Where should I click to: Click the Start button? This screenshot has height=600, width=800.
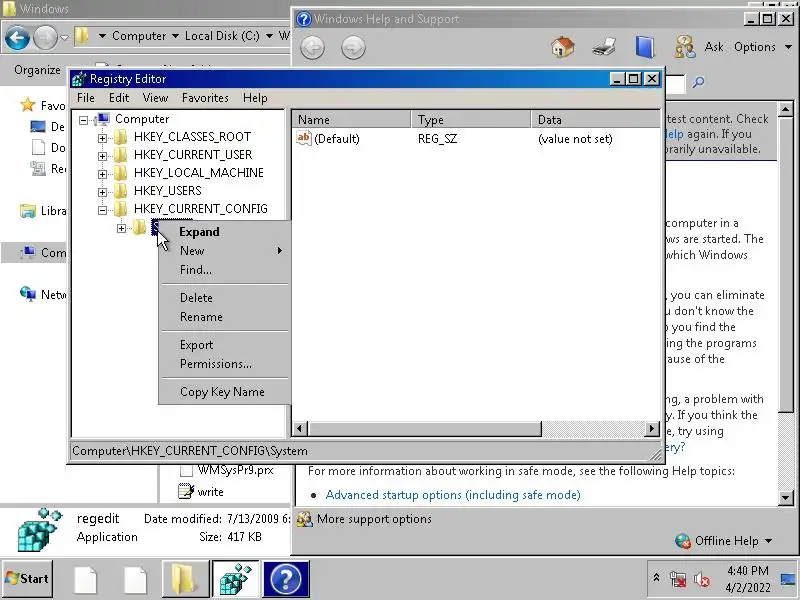pos(27,579)
